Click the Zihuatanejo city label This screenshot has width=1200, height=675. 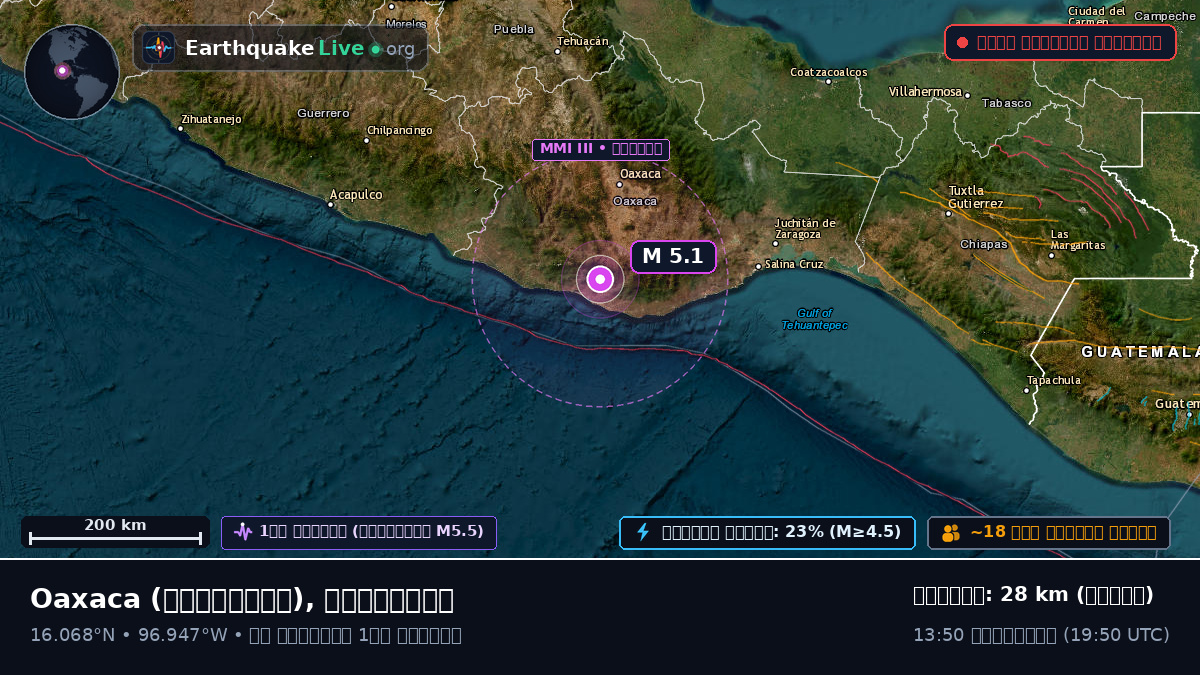(211, 119)
